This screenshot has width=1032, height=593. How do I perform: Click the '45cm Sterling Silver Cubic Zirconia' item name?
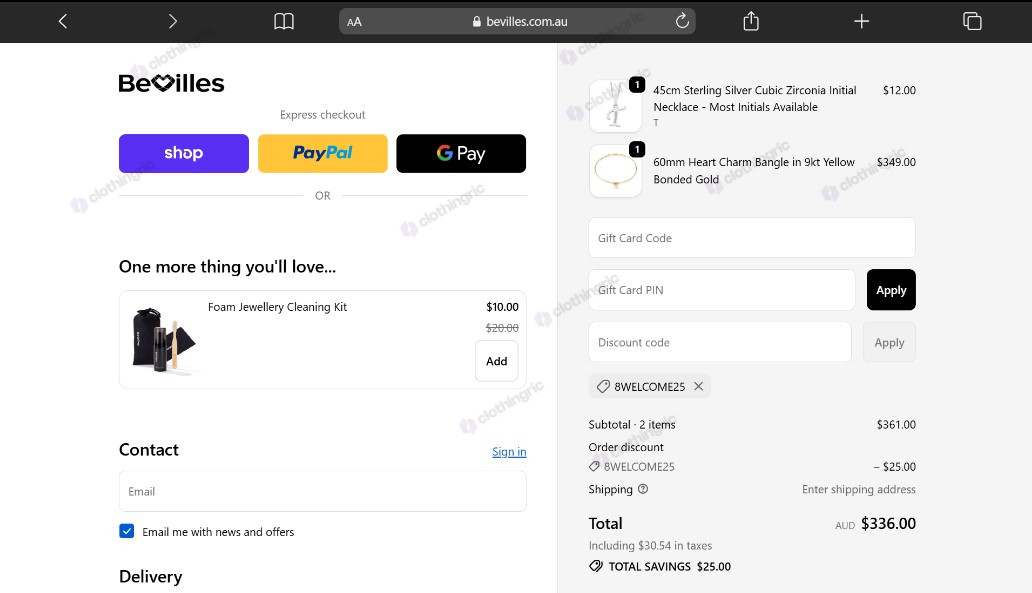click(x=754, y=99)
